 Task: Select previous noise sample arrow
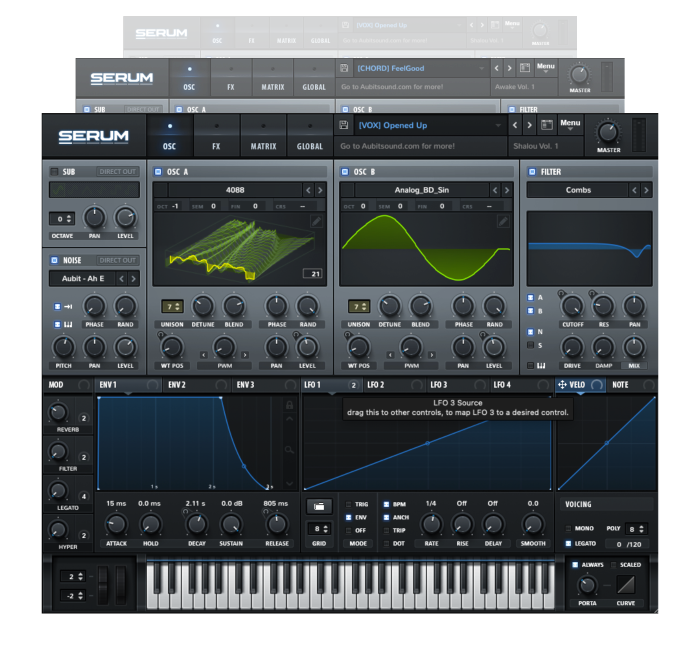pos(121,279)
